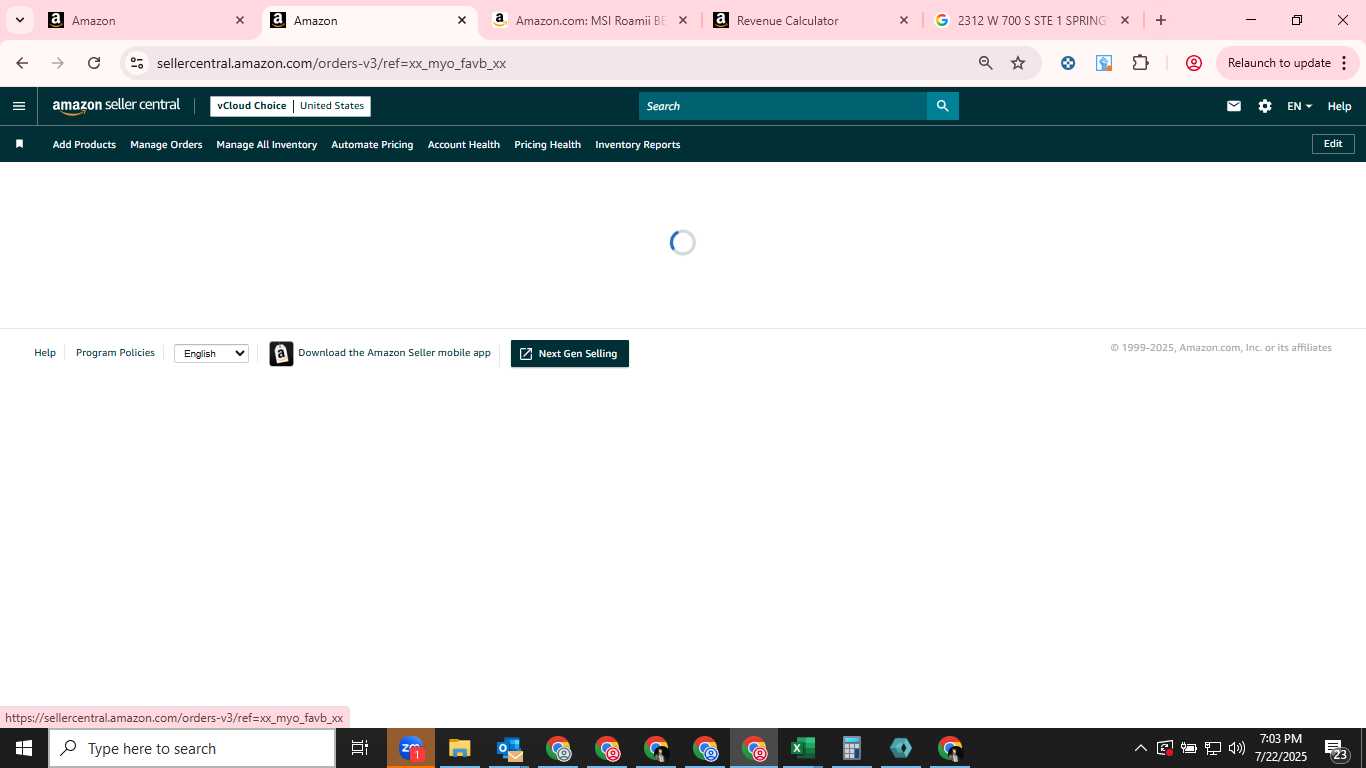Click the zoom magnifier icon in address bar

[985, 63]
